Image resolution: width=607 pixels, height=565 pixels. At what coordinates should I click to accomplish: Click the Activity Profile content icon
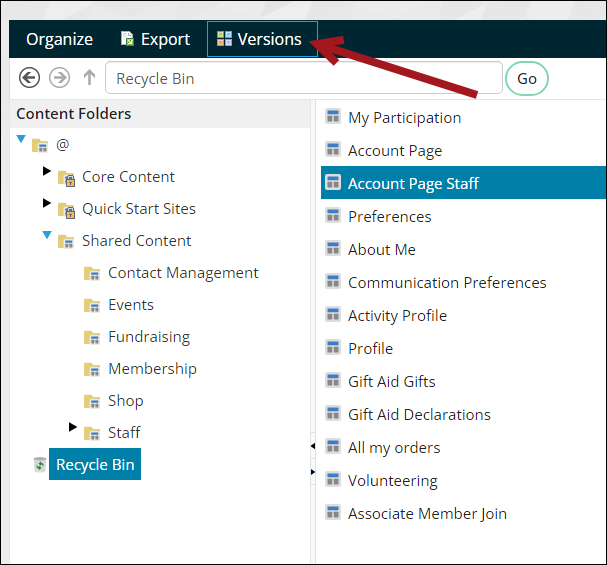[333, 314]
